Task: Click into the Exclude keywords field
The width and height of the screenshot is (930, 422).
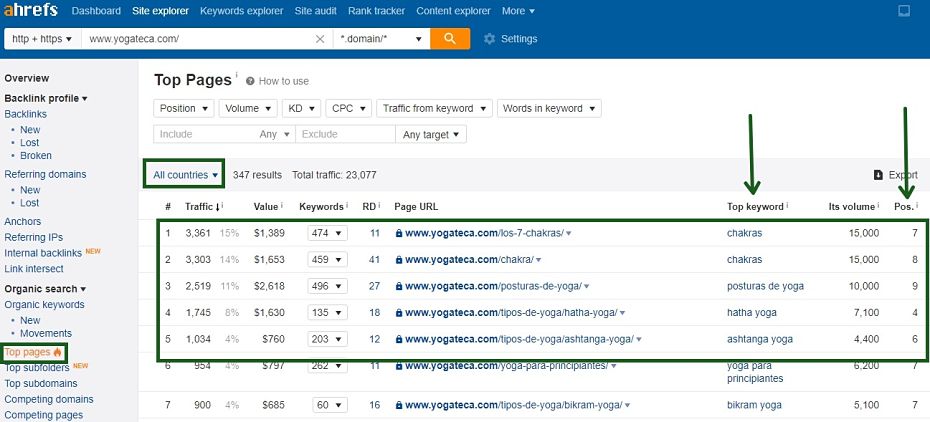Action: [x=345, y=135]
